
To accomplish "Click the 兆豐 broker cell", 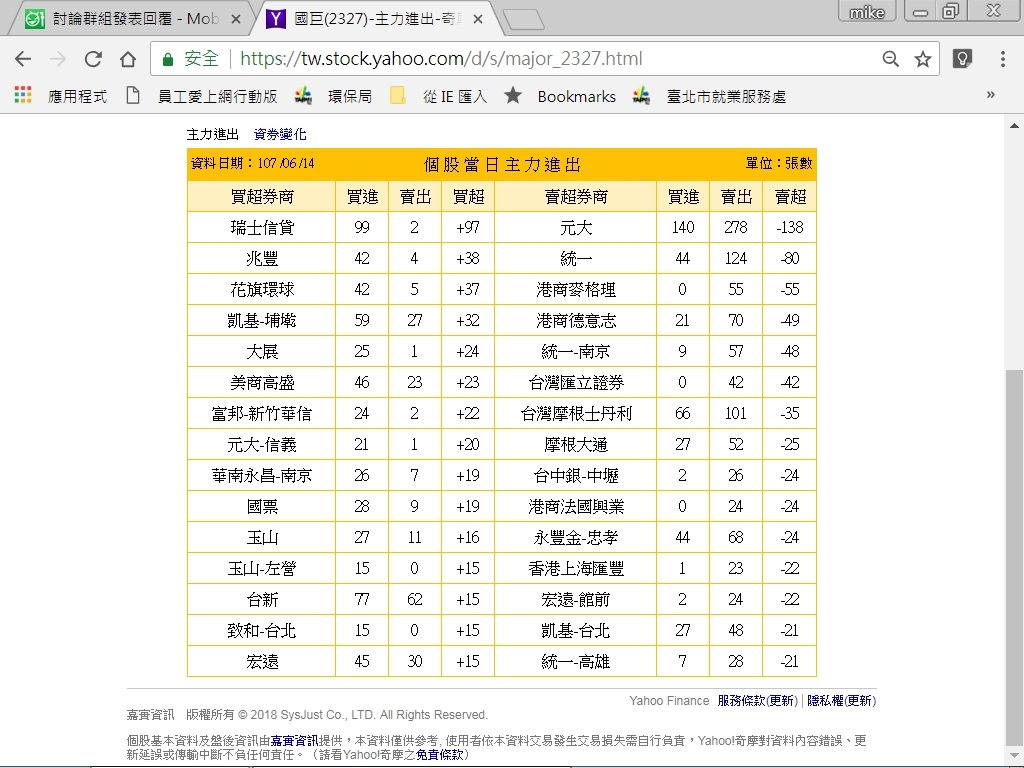I will pyautogui.click(x=262, y=259).
